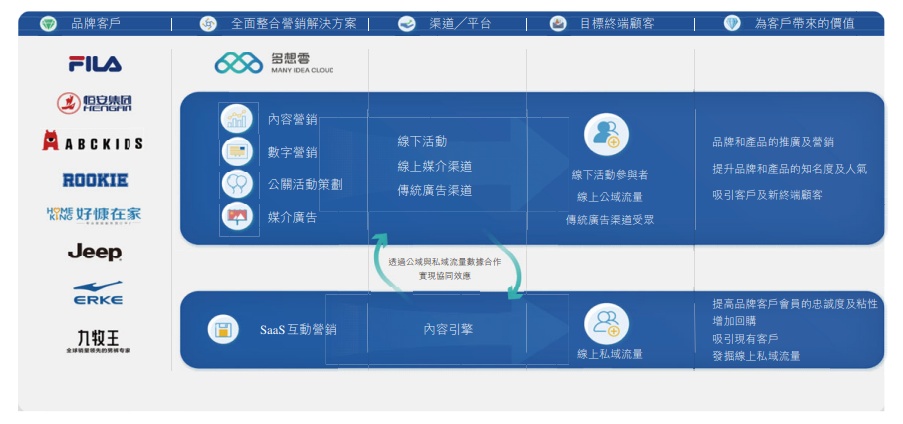Click the Jeep logo
The image size is (903, 424).
[x=95, y=252]
